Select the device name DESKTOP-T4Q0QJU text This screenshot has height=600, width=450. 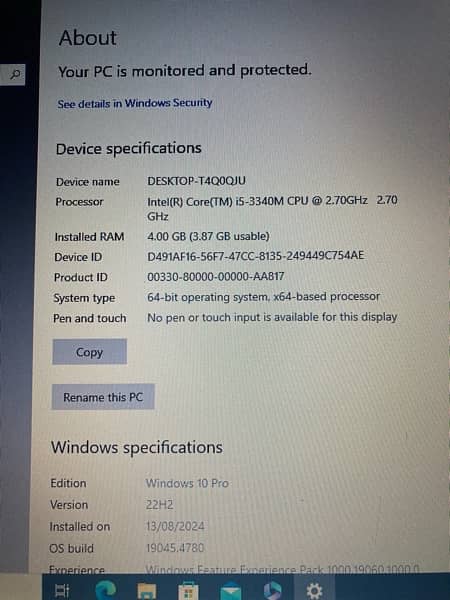click(x=196, y=181)
